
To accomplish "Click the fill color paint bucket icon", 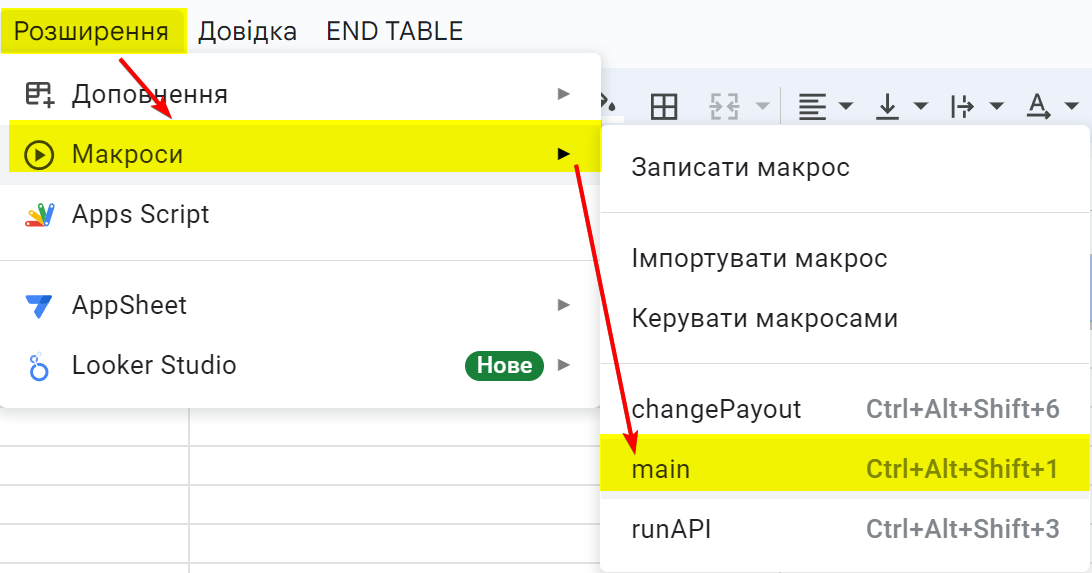I will [x=608, y=103].
